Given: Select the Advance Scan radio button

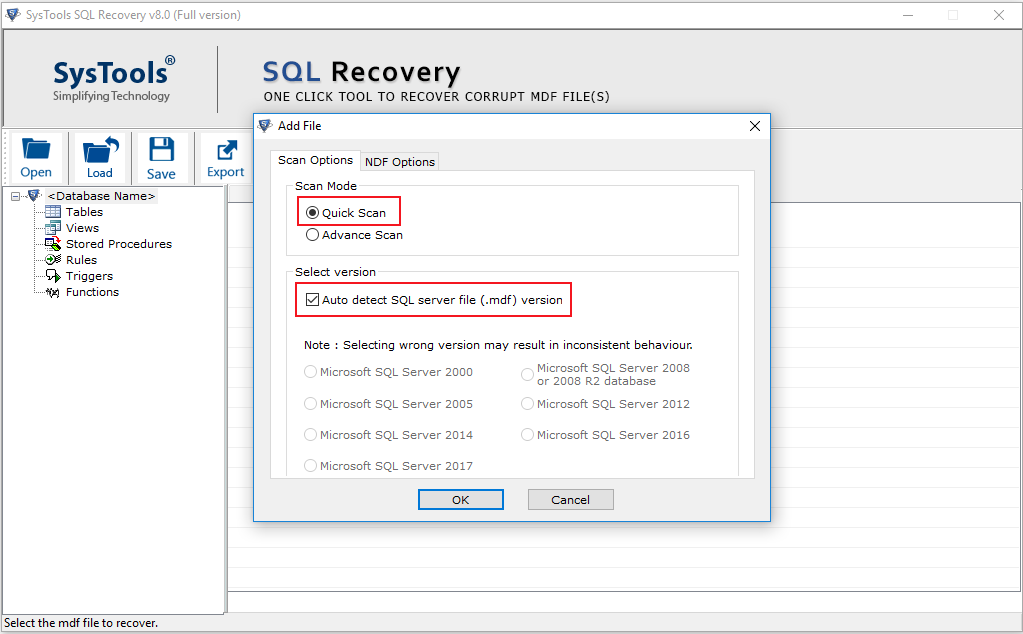Looking at the screenshot, I should (313, 235).
